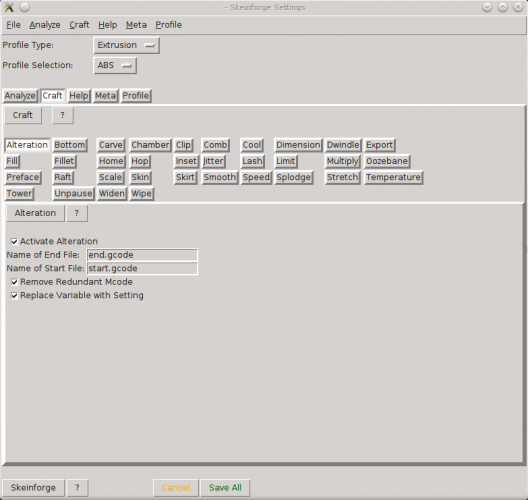Open the Speed settings tab
The height and width of the screenshot is (500, 528).
(x=256, y=177)
